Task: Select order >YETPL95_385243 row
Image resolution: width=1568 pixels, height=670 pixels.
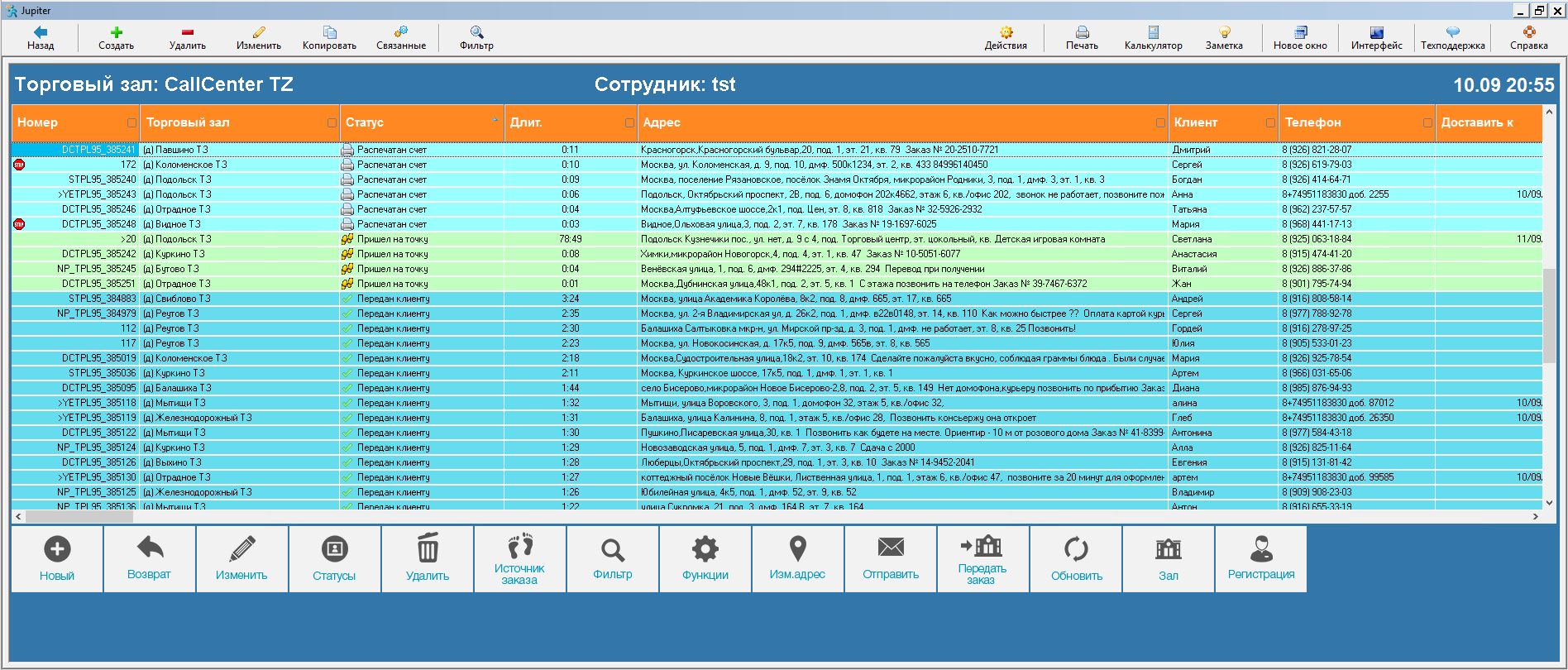Action: [x=777, y=194]
